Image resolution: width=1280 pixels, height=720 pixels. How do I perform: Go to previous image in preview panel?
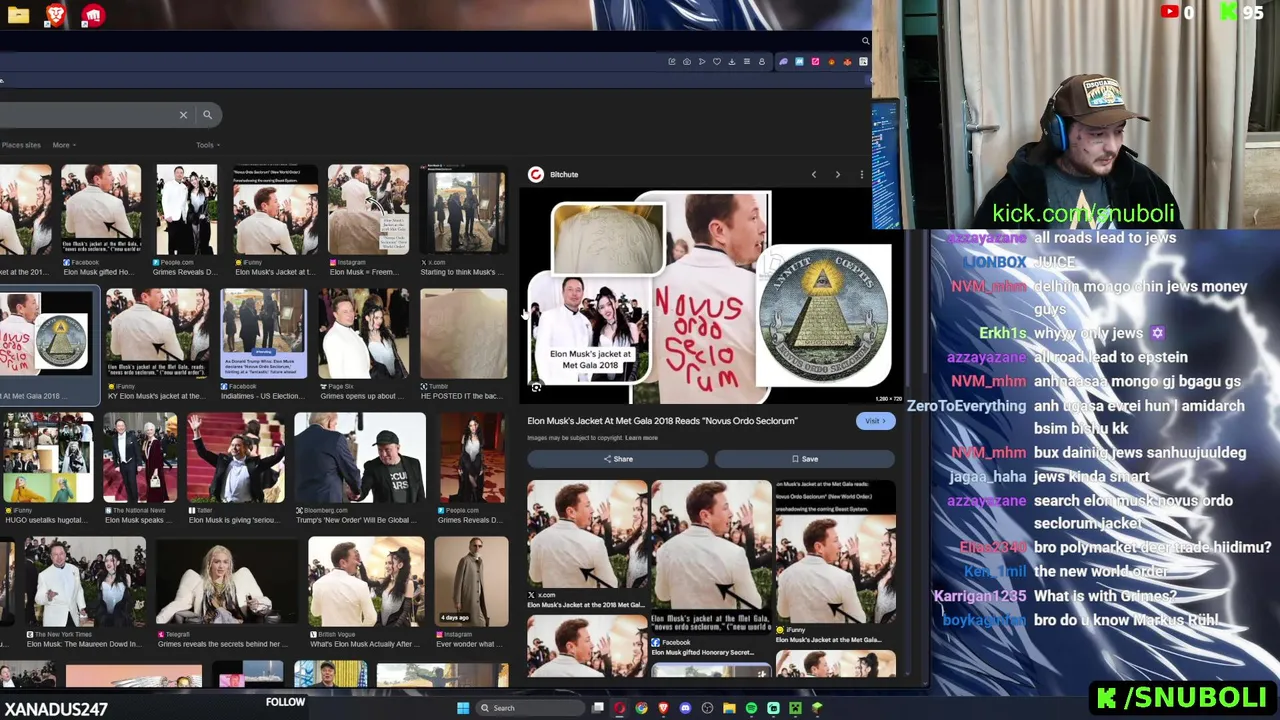pyautogui.click(x=814, y=175)
